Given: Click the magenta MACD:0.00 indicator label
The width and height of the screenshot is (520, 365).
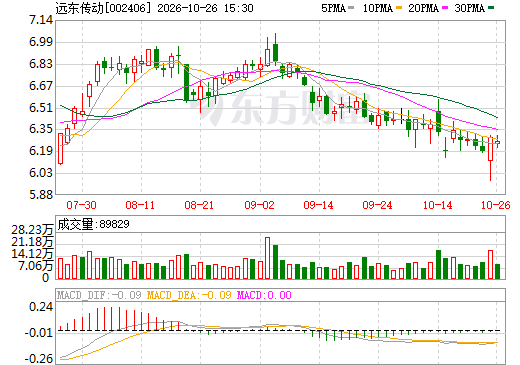Looking at the screenshot, I should point(264,295).
